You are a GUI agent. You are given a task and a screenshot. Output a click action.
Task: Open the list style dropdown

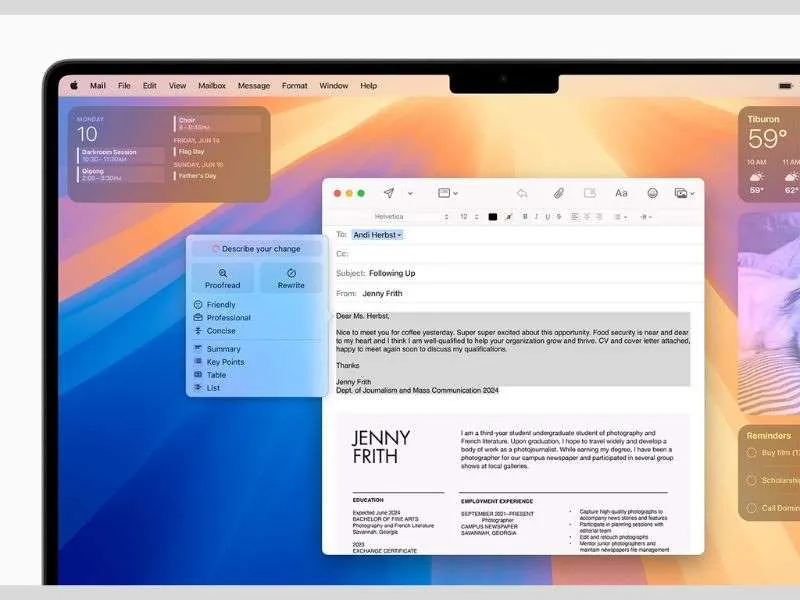(x=620, y=217)
